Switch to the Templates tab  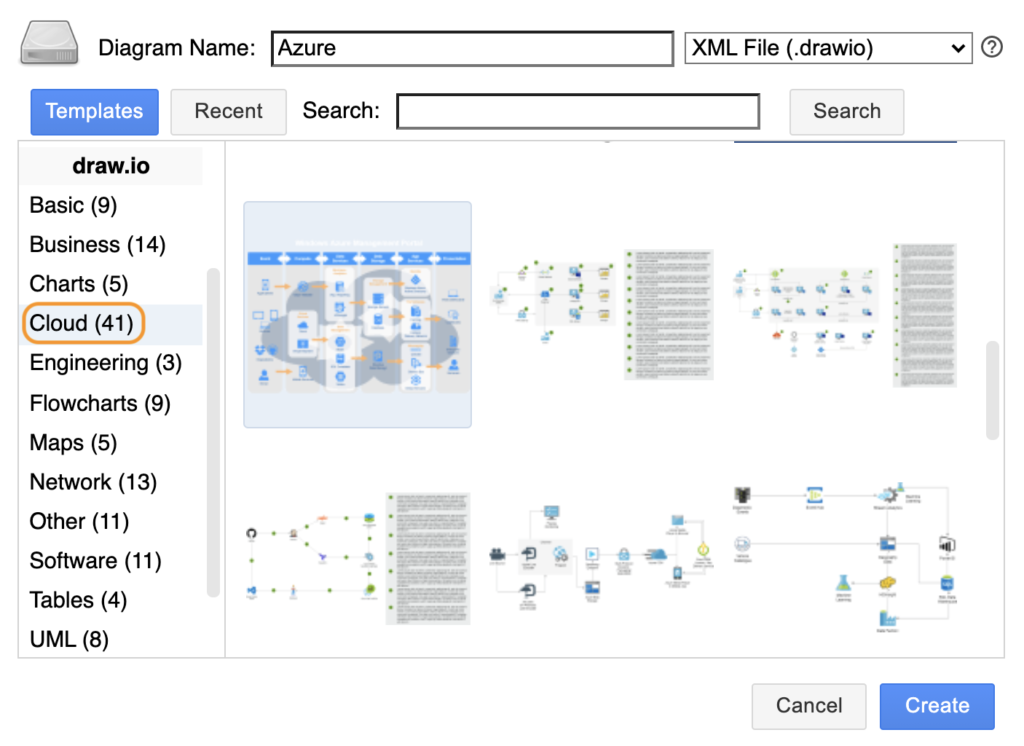(94, 112)
